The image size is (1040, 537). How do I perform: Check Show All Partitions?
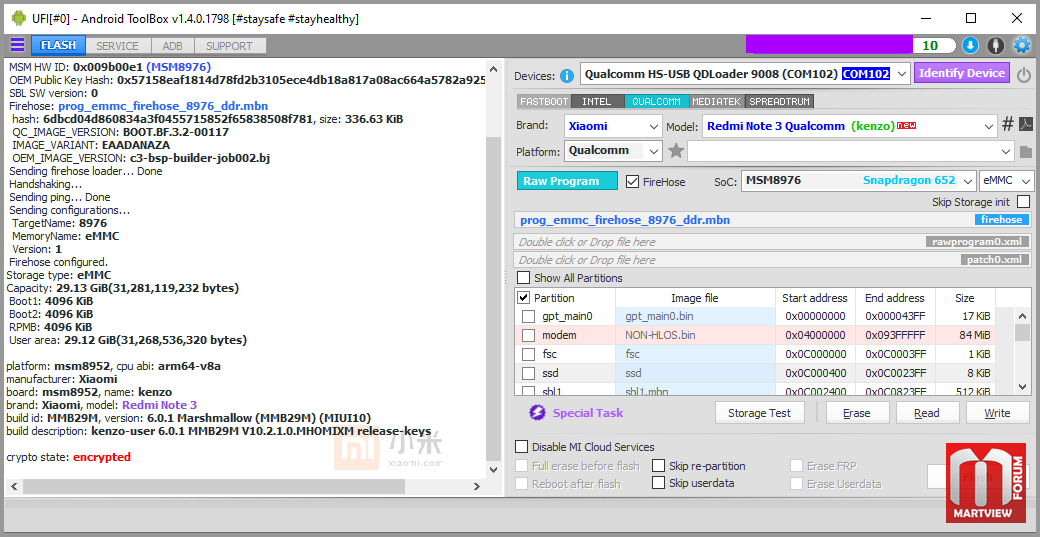coord(524,278)
